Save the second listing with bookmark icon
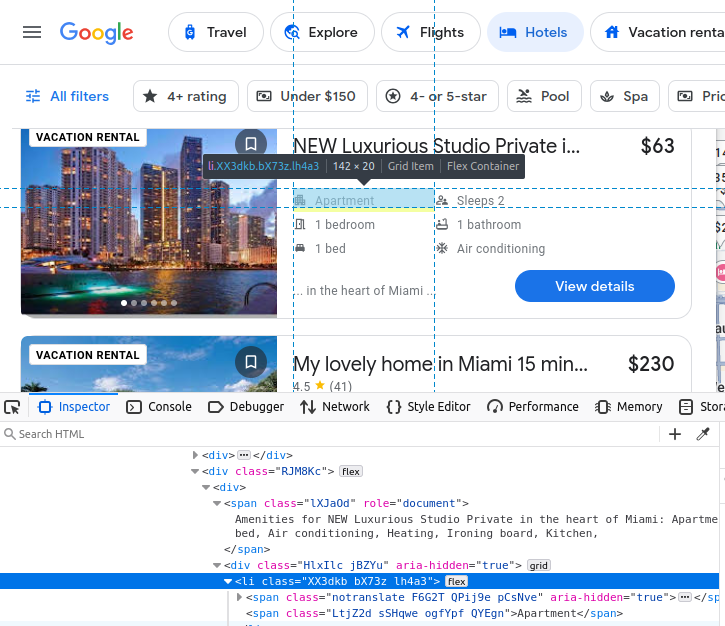The width and height of the screenshot is (725, 626). pos(251,362)
